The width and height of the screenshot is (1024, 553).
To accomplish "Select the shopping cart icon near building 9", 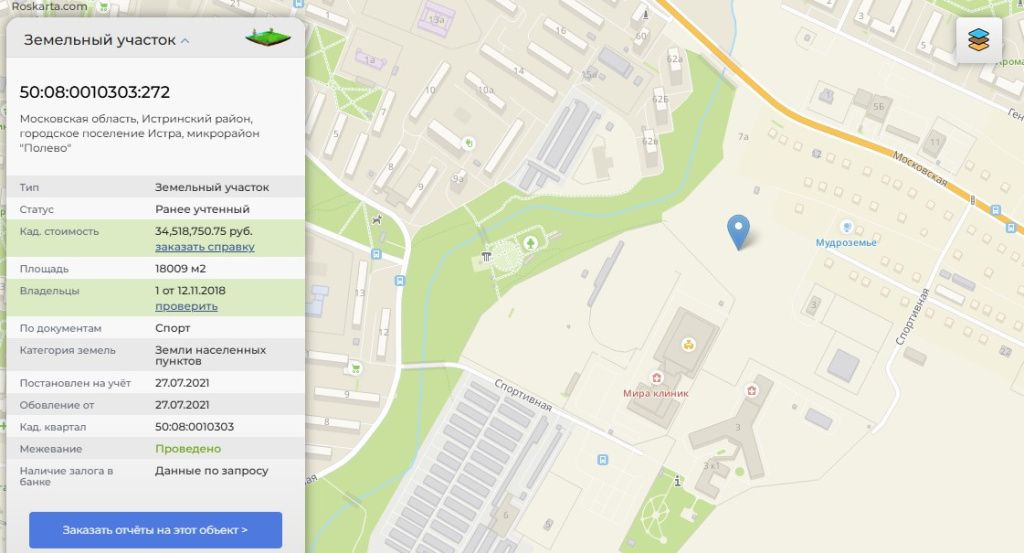I will [355, 368].
